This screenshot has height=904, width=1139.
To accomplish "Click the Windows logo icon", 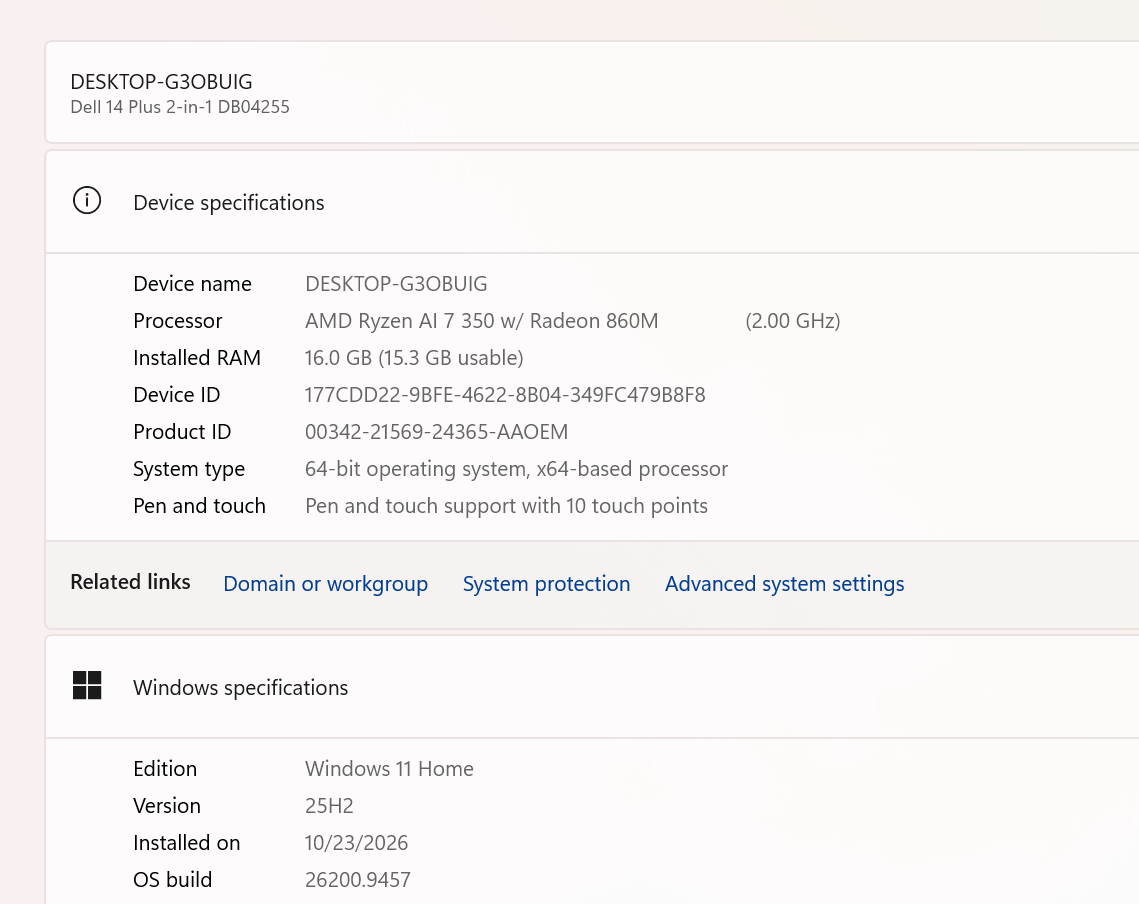I will pos(87,685).
